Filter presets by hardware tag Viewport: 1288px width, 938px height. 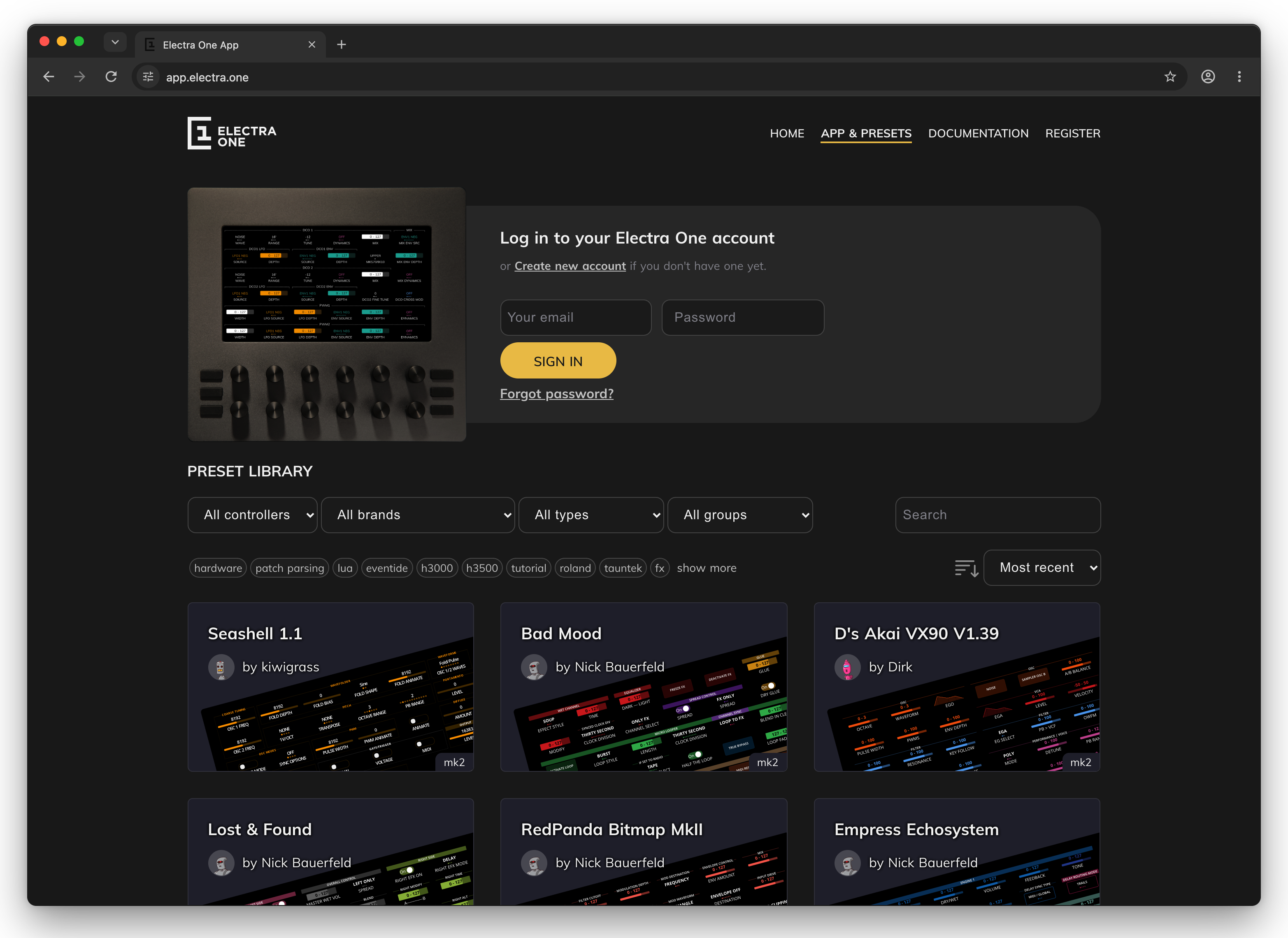click(218, 568)
